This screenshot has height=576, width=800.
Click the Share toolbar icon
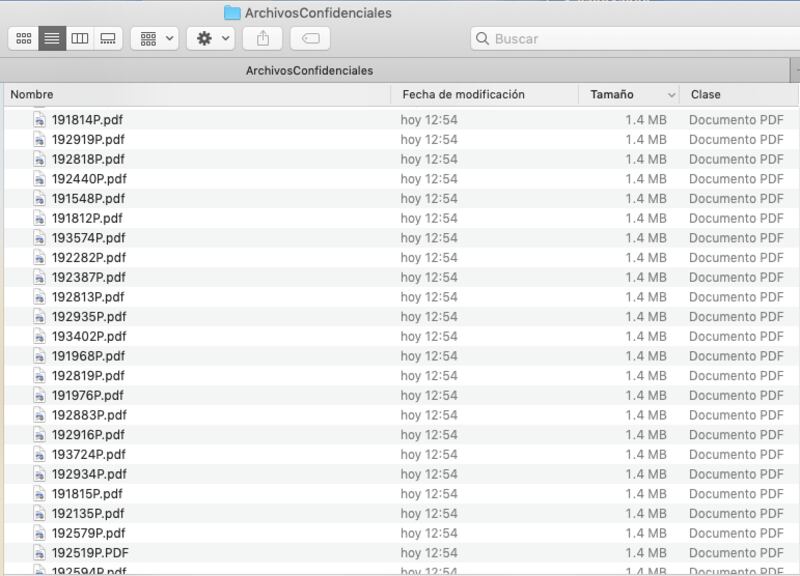263,38
